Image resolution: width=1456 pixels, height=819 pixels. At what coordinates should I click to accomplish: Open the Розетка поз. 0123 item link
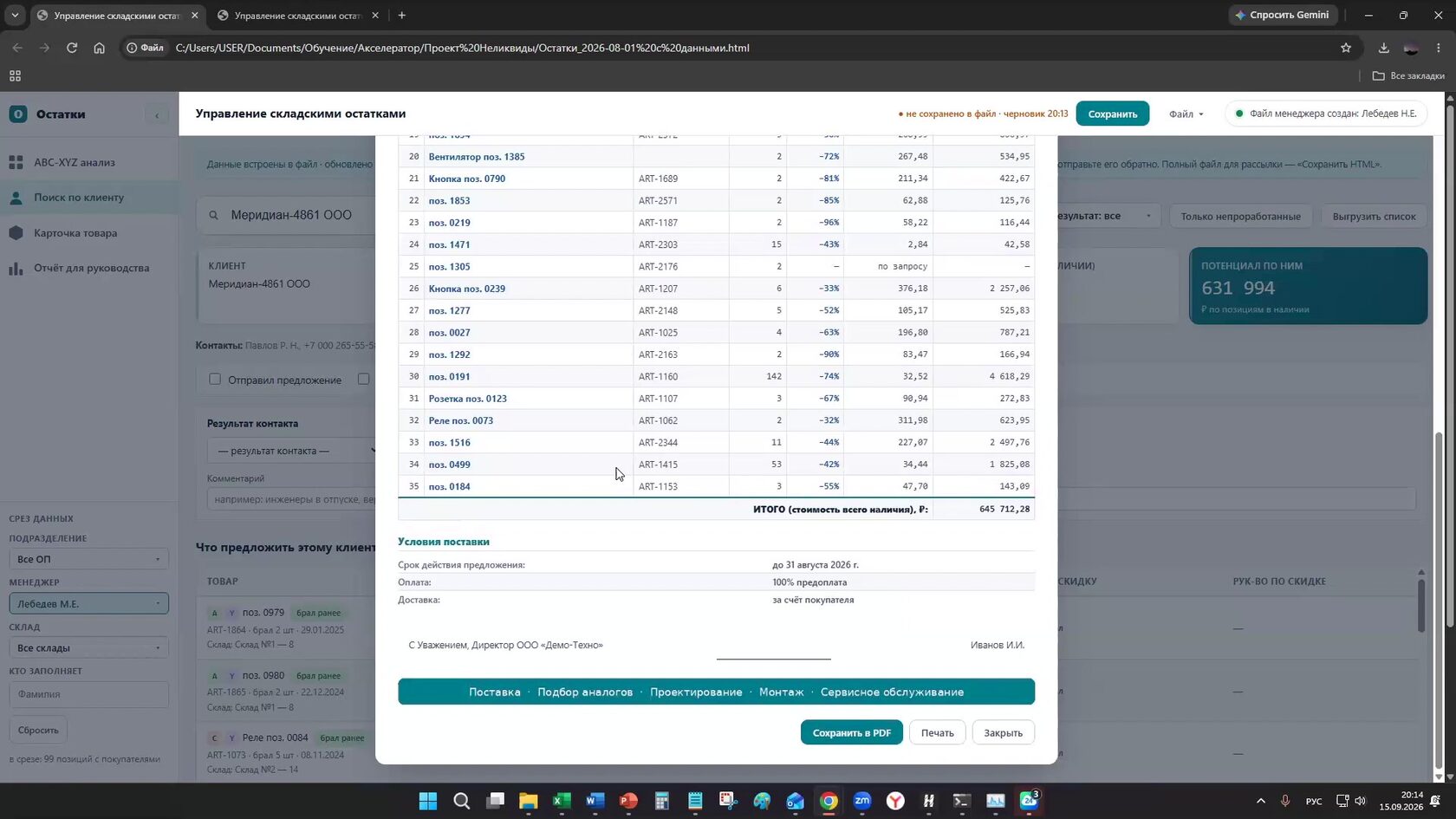click(x=467, y=399)
